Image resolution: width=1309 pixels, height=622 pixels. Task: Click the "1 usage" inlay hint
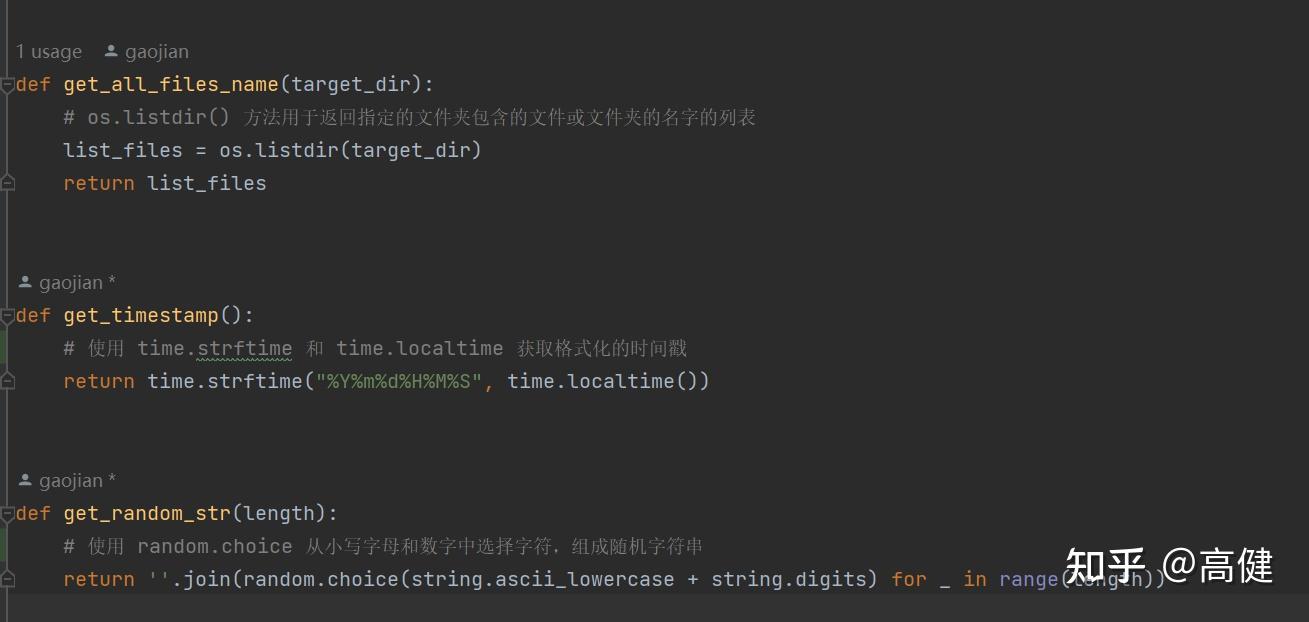click(49, 52)
